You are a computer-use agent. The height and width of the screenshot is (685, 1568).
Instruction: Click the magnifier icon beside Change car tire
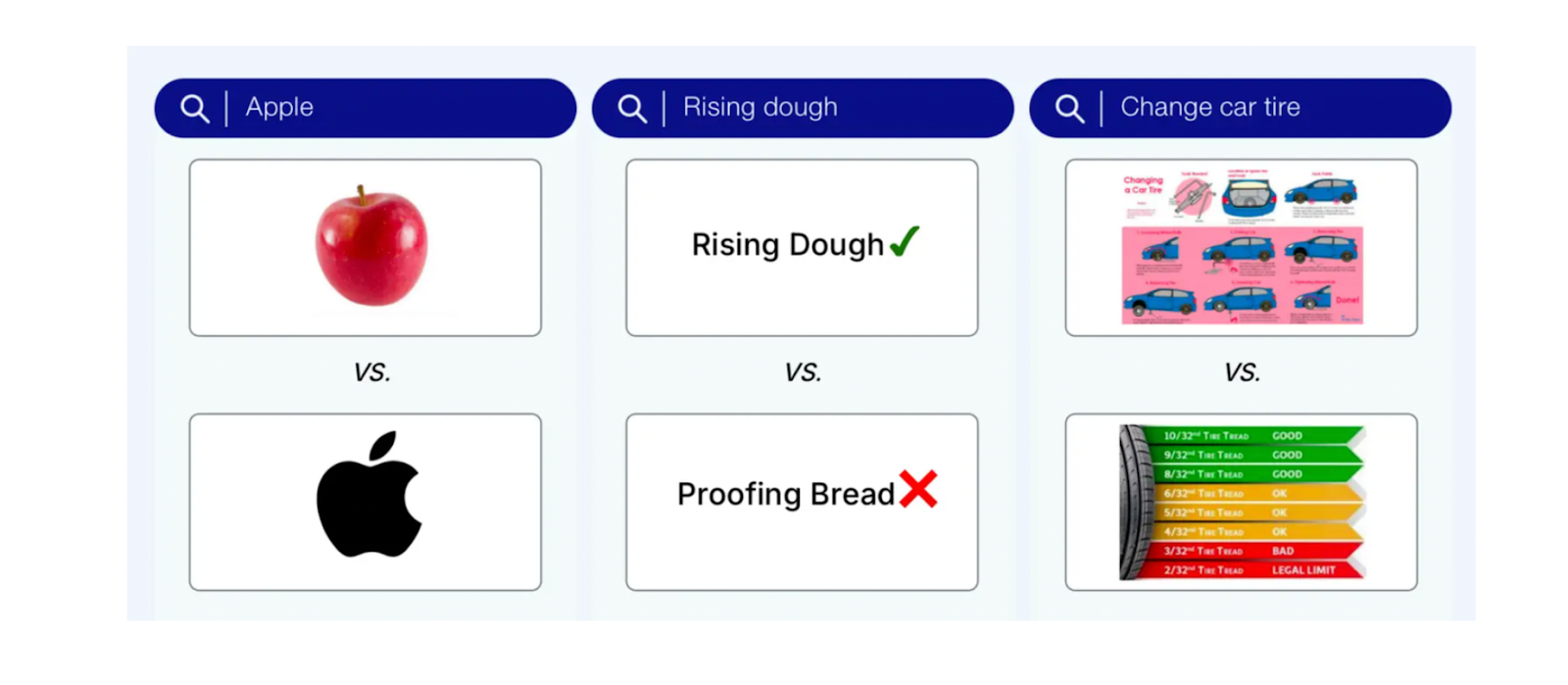(1069, 109)
